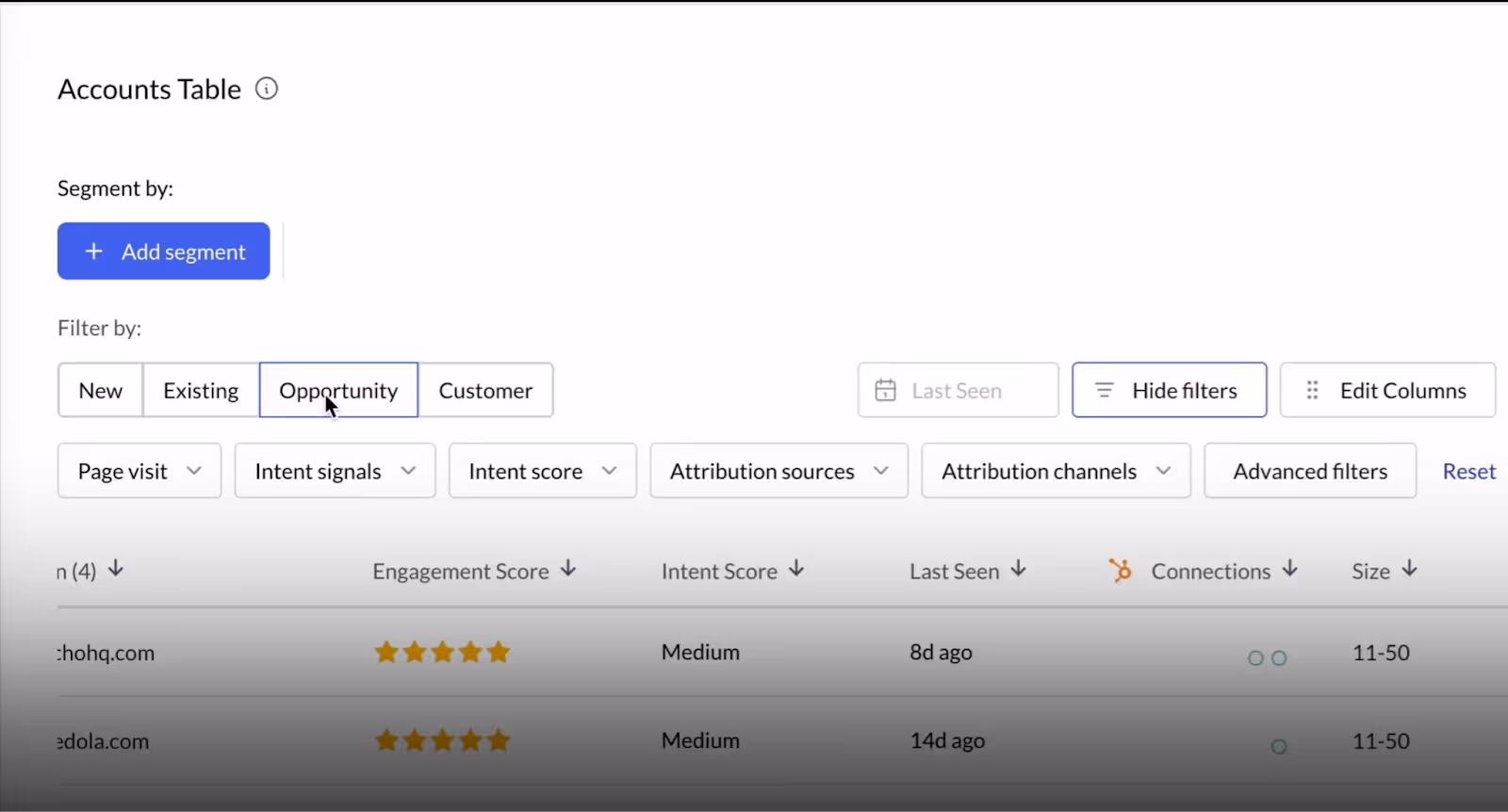Click the edola.com account name

click(103, 741)
